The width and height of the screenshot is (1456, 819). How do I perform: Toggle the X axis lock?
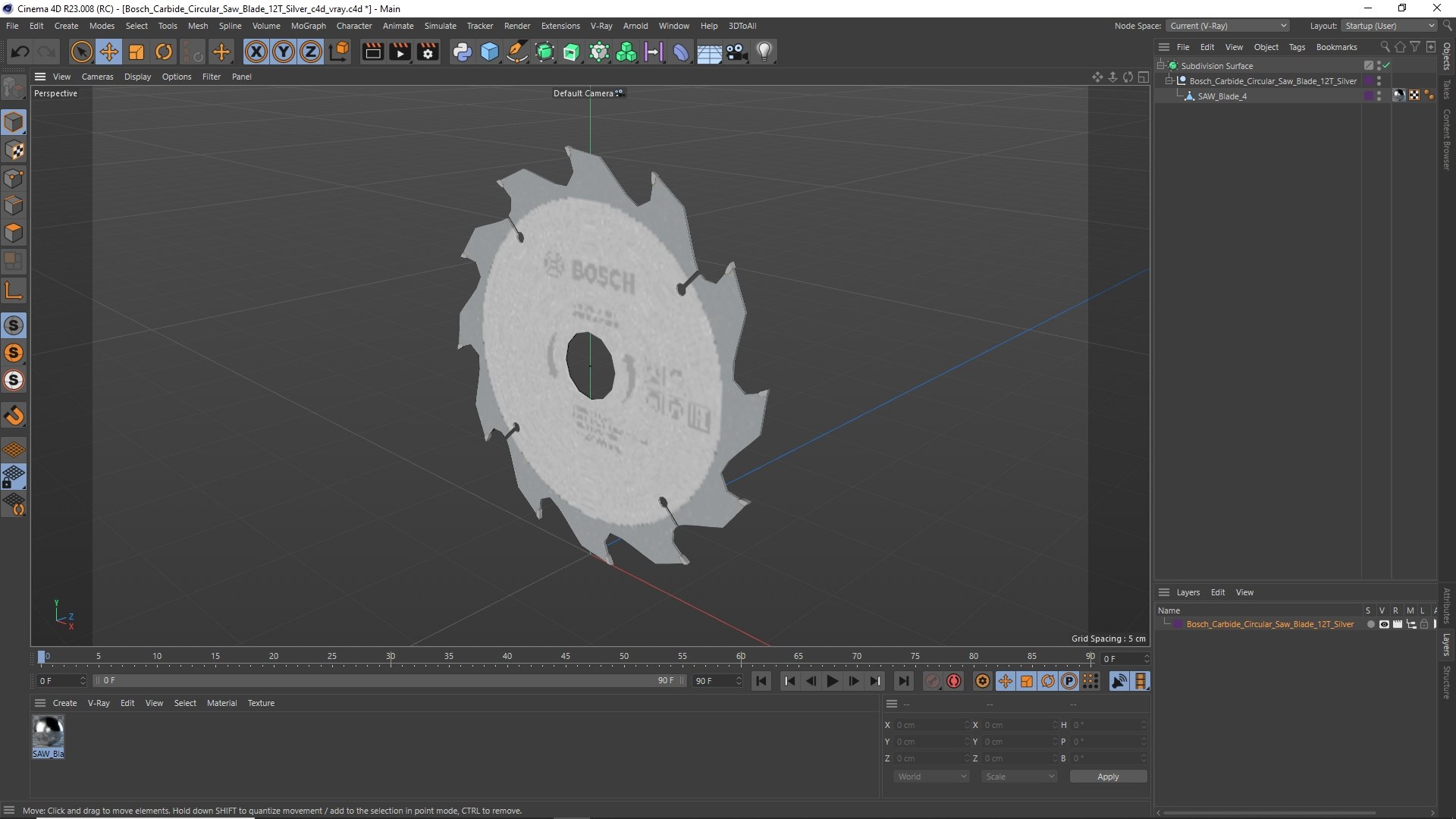[256, 52]
